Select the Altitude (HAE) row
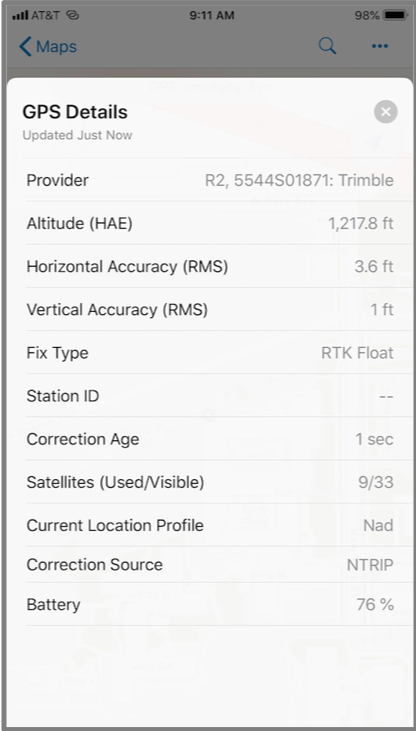This screenshot has height=731, width=416. 210,223
